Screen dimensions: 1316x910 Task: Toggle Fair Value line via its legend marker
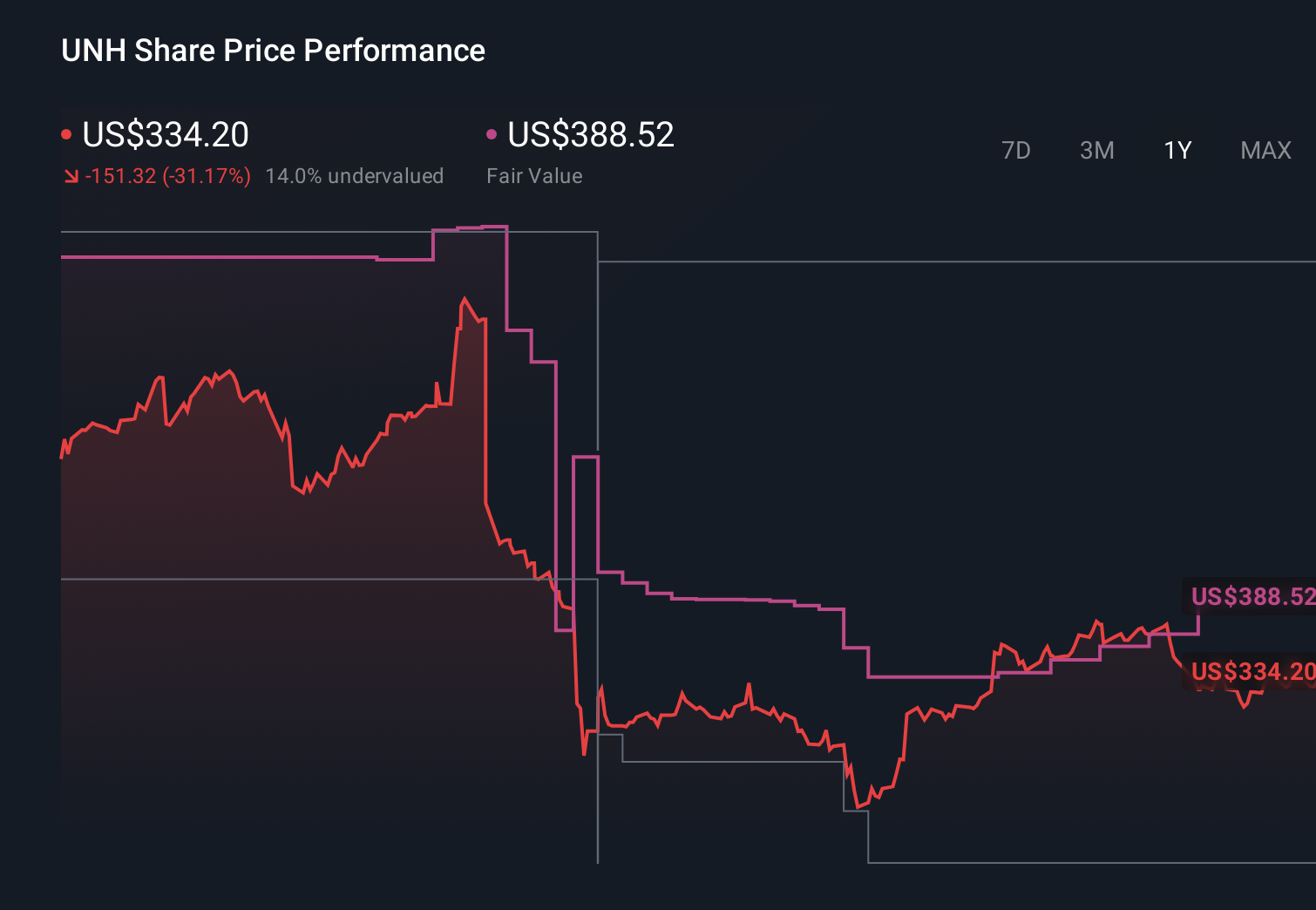click(x=491, y=133)
